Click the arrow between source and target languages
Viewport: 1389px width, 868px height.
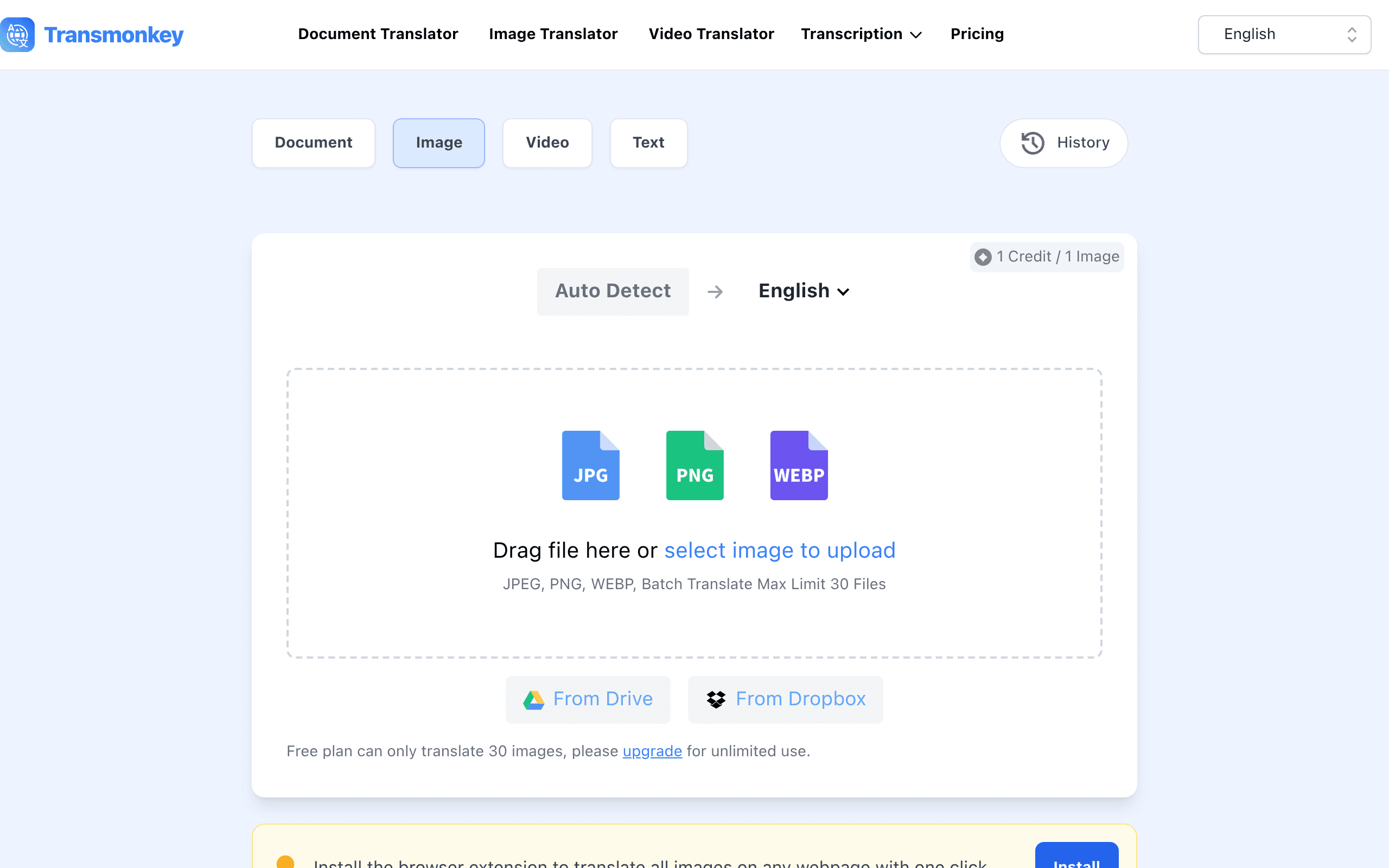pos(715,292)
